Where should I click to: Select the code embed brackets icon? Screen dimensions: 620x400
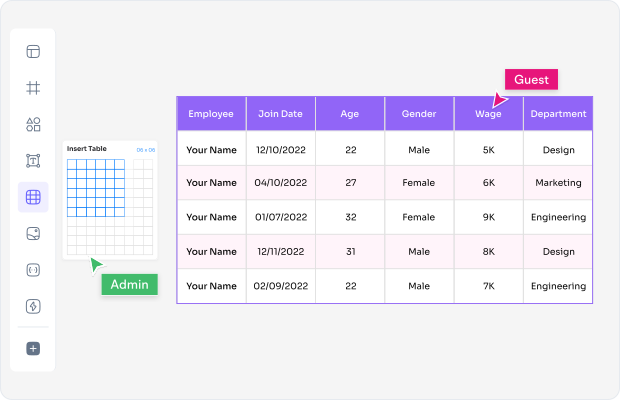click(33, 270)
